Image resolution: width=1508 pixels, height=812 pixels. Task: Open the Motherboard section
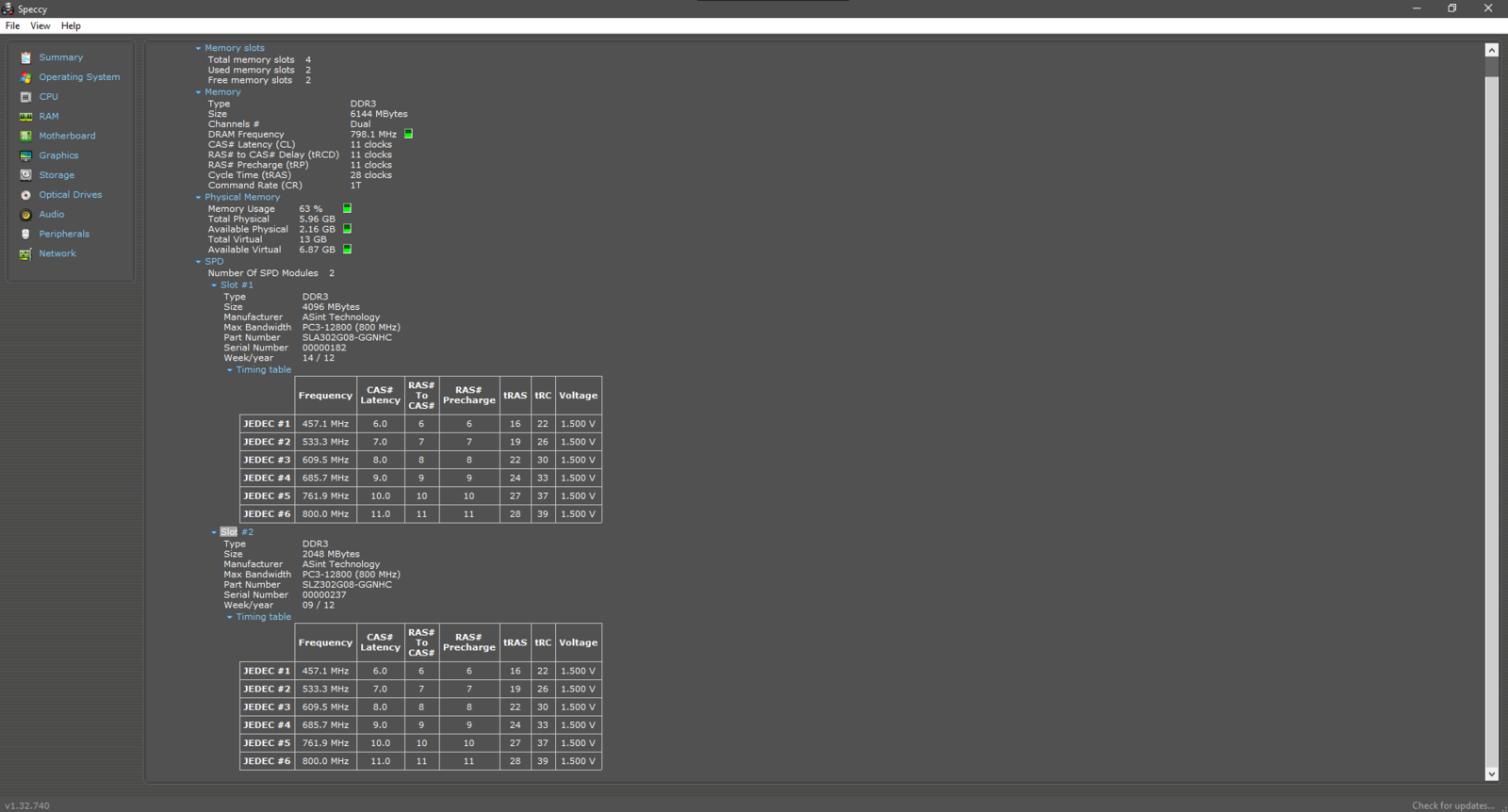click(x=67, y=136)
